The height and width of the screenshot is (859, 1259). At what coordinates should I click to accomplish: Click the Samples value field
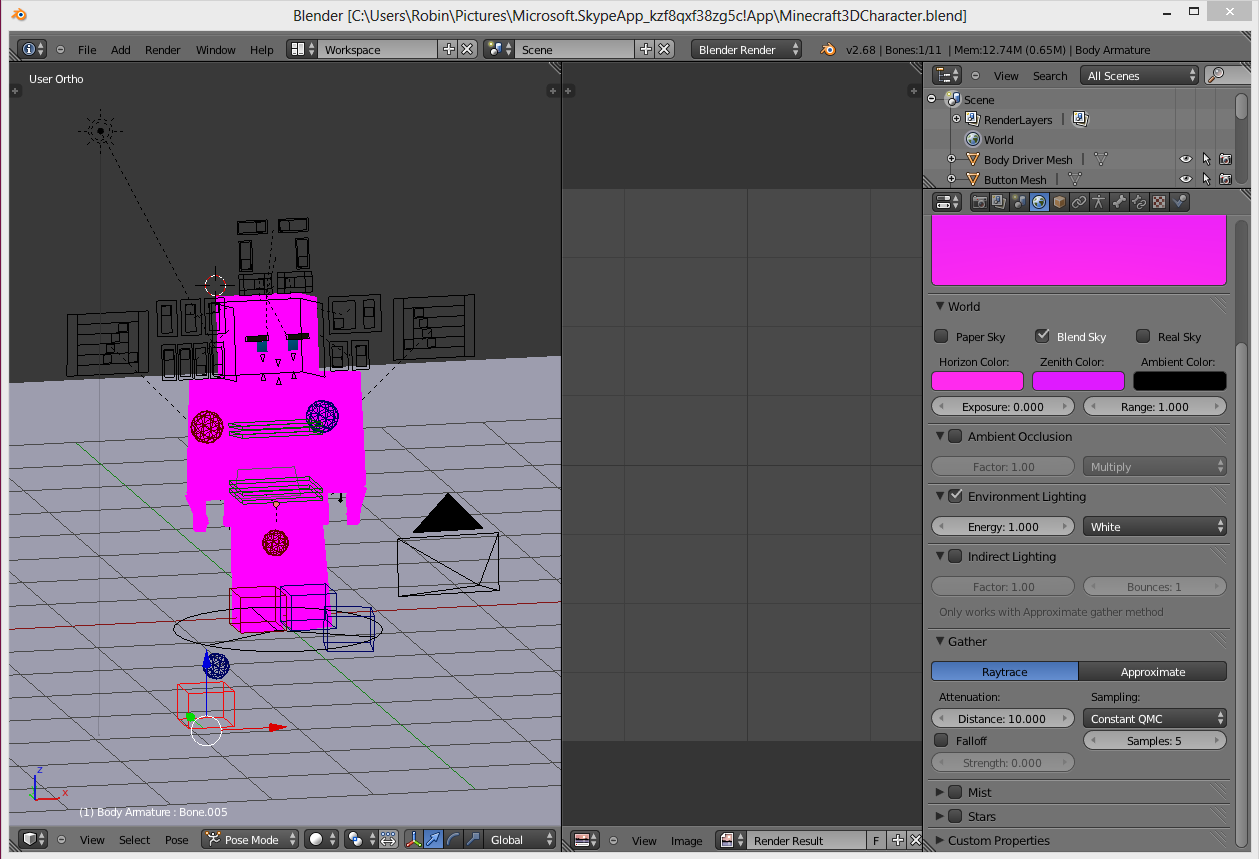(x=1155, y=741)
